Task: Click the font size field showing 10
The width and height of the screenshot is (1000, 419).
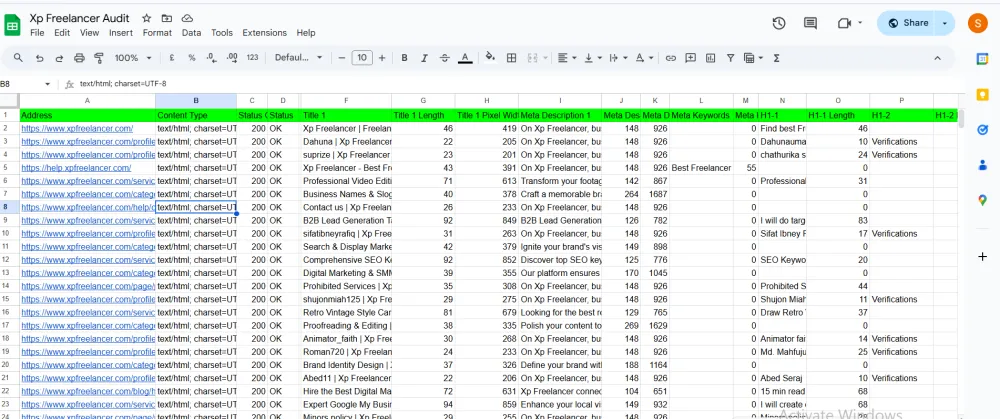Action: coord(362,58)
